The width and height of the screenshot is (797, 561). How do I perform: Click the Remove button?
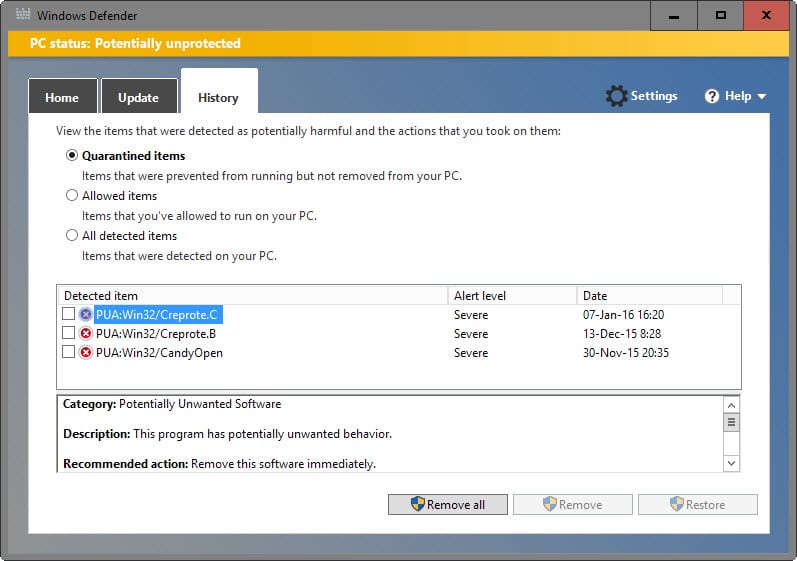pos(573,505)
